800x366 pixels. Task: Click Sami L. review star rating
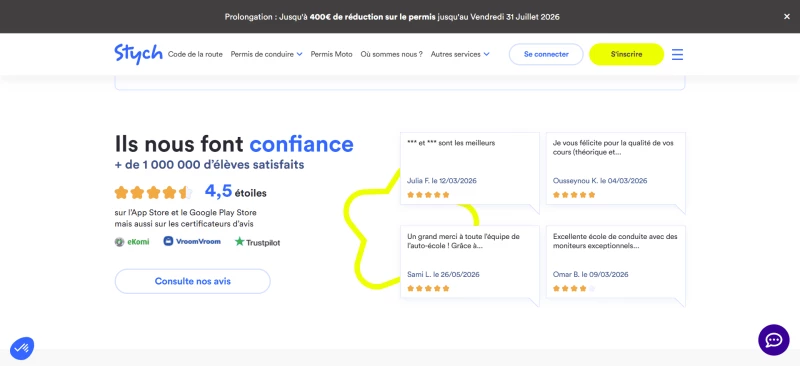click(428, 288)
